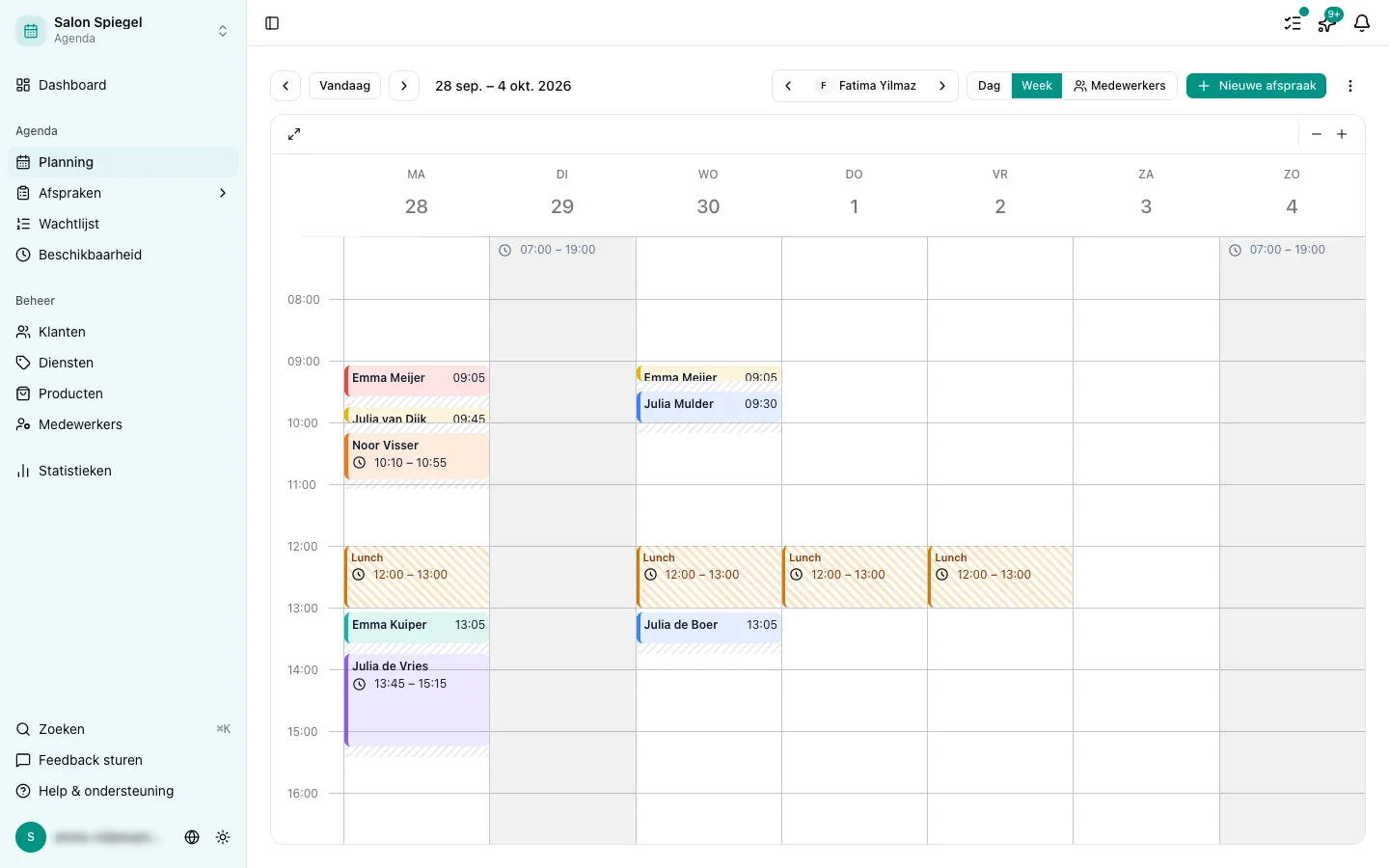This screenshot has width=1389, height=868.
Task: Open Monday Lunch block
Action: tap(417, 577)
